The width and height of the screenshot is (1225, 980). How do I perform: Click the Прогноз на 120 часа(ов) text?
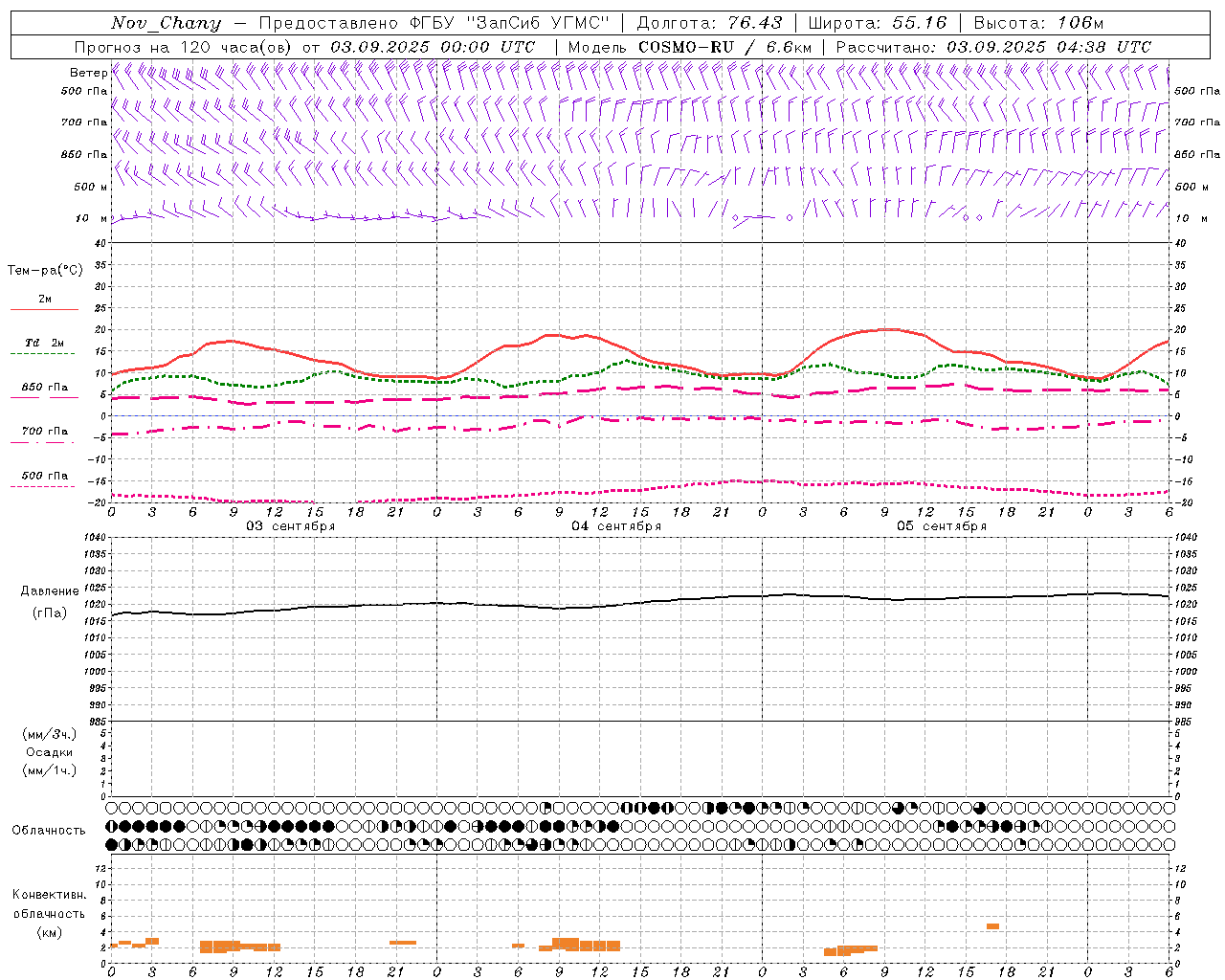point(185,47)
